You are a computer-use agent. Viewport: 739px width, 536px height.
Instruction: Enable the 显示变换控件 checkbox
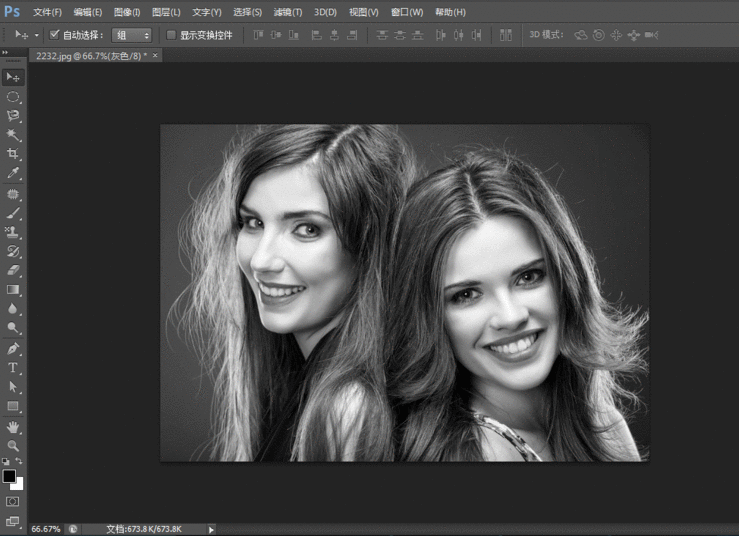(170, 34)
